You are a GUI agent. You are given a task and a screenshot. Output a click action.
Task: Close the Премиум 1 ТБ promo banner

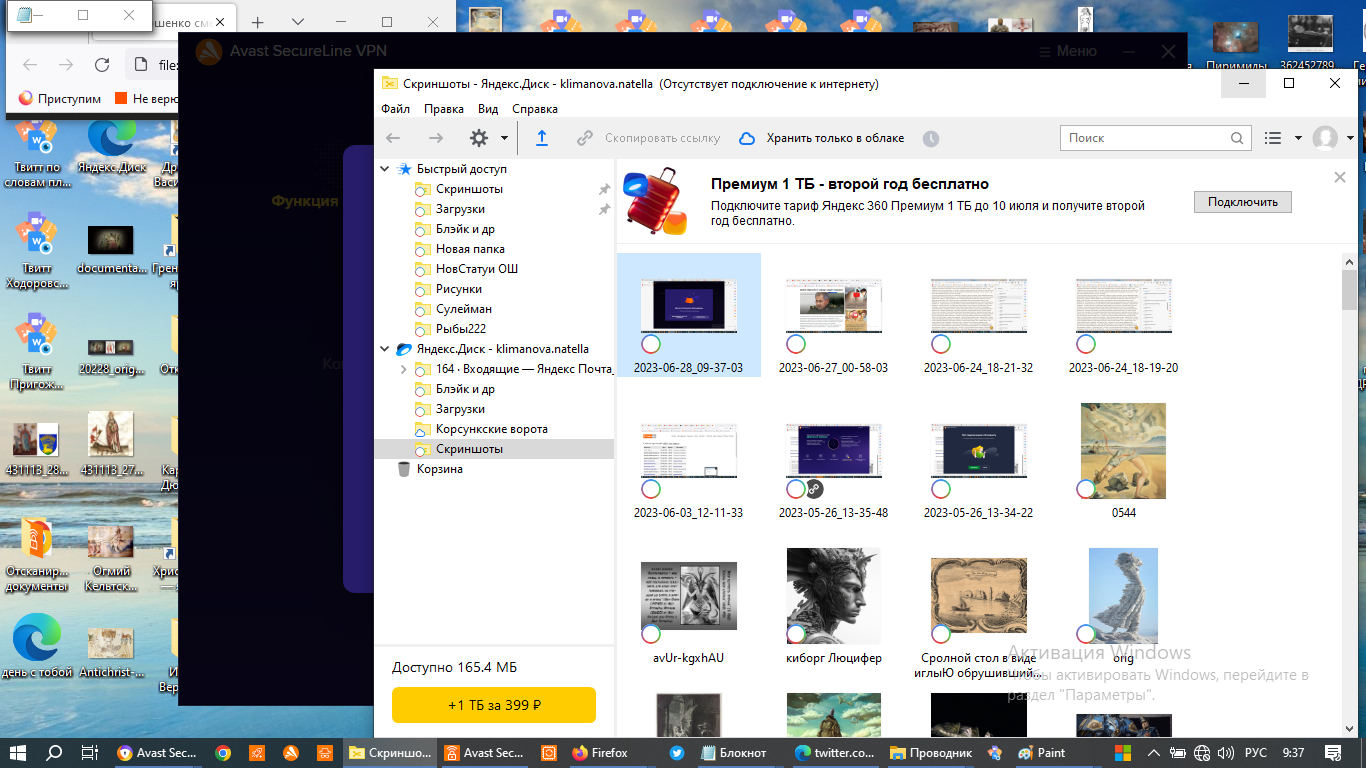pyautogui.click(x=1340, y=177)
